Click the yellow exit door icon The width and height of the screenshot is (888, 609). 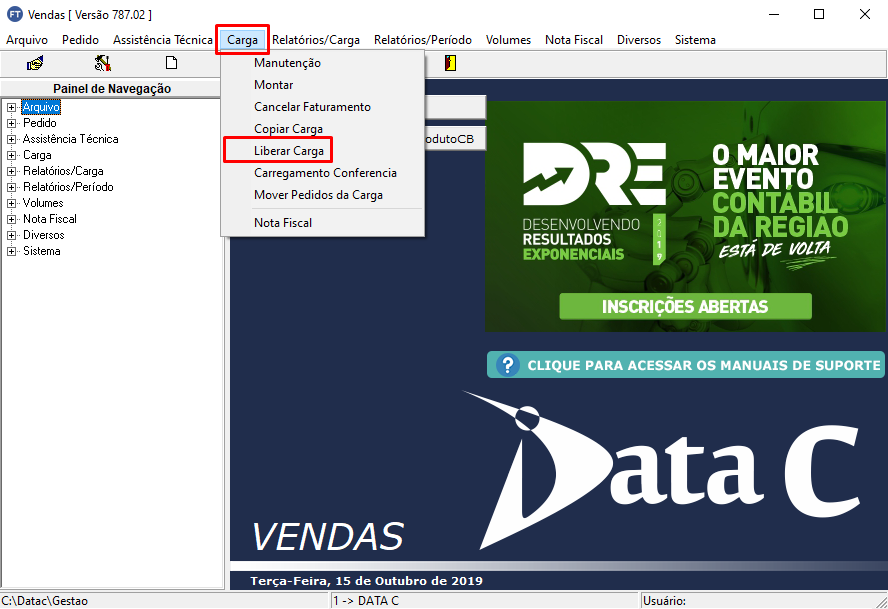click(450, 63)
